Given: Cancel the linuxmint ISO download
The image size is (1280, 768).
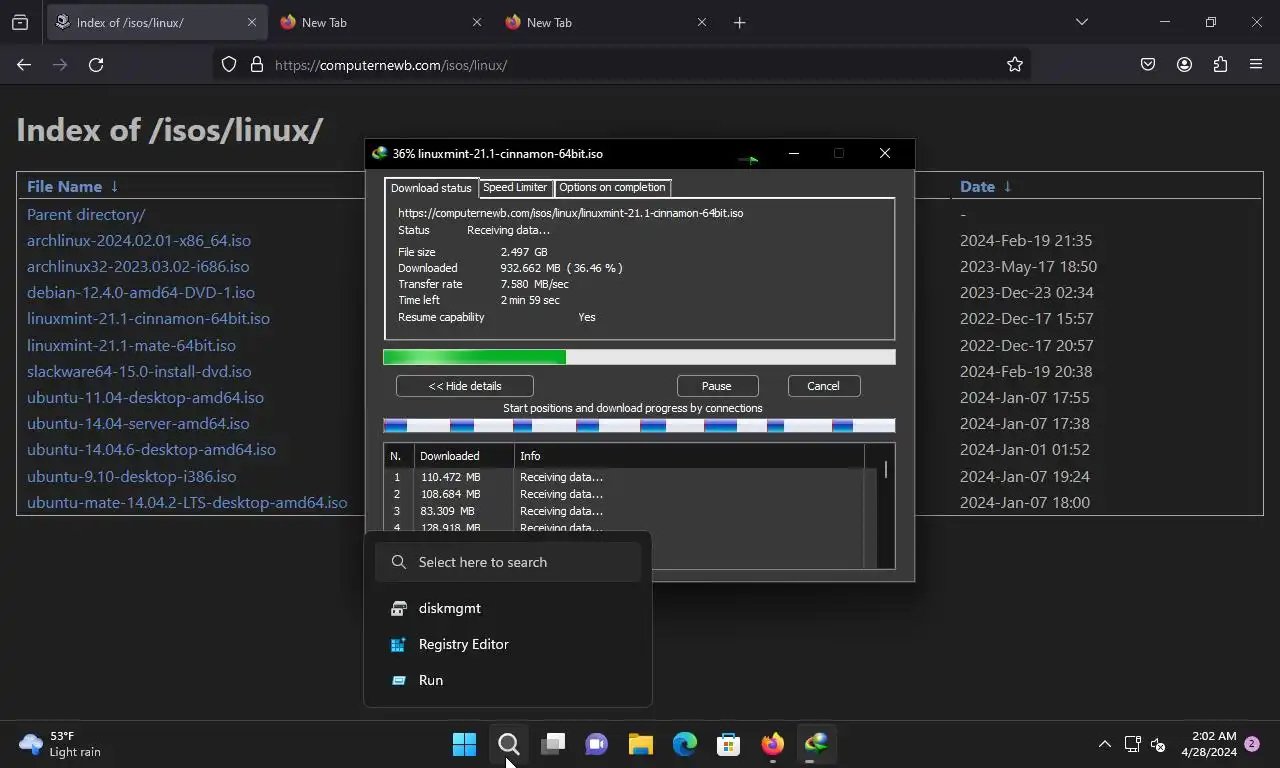Looking at the screenshot, I should pos(823,386).
